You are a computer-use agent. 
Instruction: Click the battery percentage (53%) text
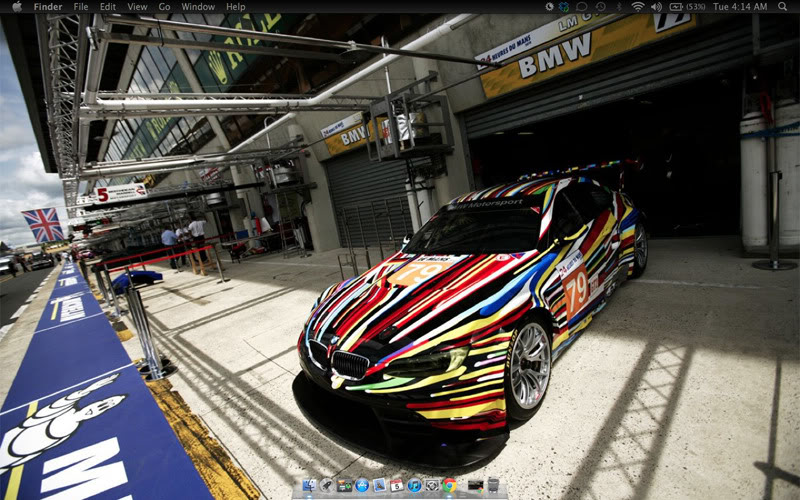695,7
